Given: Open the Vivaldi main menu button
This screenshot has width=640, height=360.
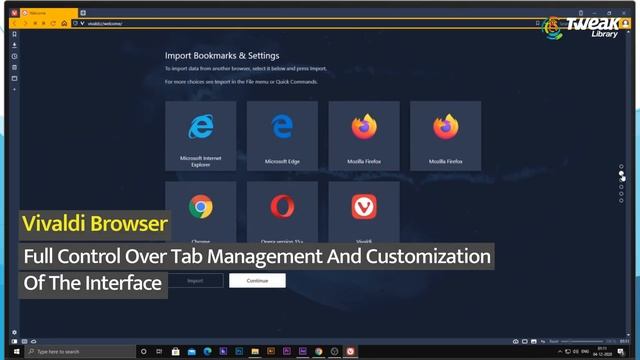Looking at the screenshot, I should tap(14, 13).
